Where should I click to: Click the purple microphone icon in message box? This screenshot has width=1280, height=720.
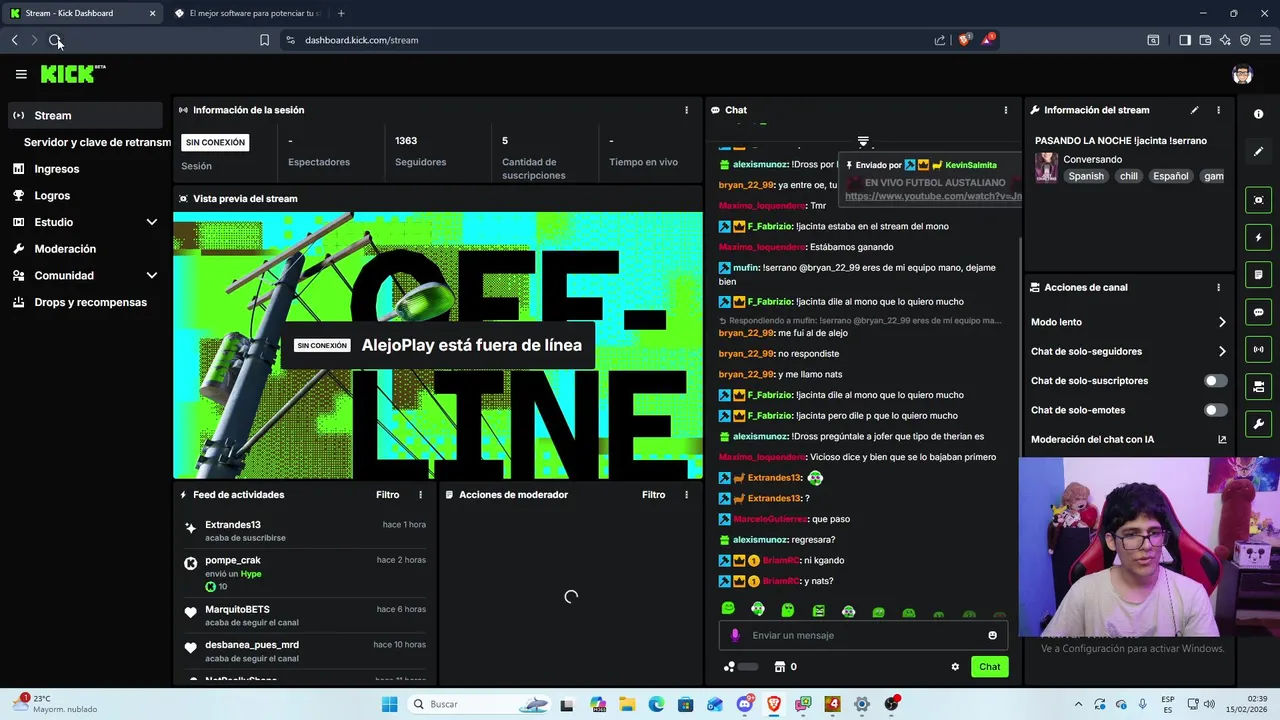tap(735, 635)
